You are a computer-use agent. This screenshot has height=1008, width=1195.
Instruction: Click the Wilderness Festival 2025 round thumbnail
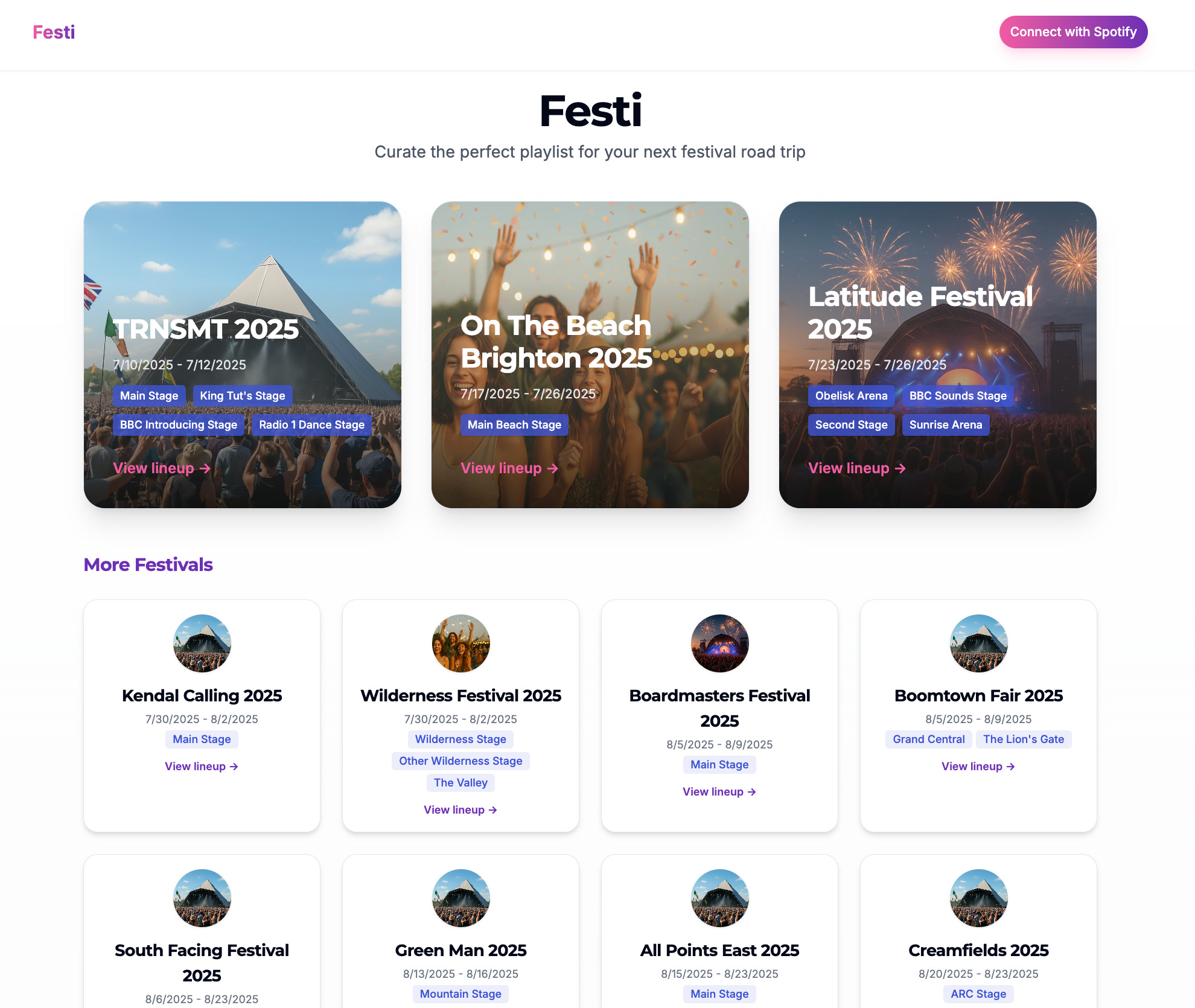pos(461,643)
